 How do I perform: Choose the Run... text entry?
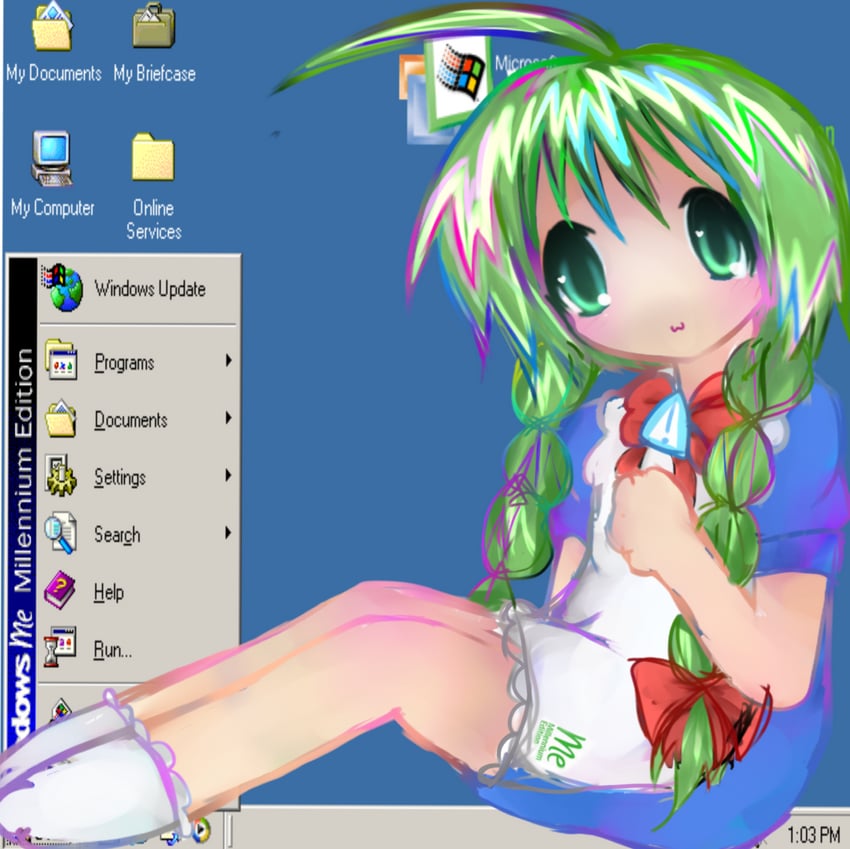pyautogui.click(x=112, y=650)
